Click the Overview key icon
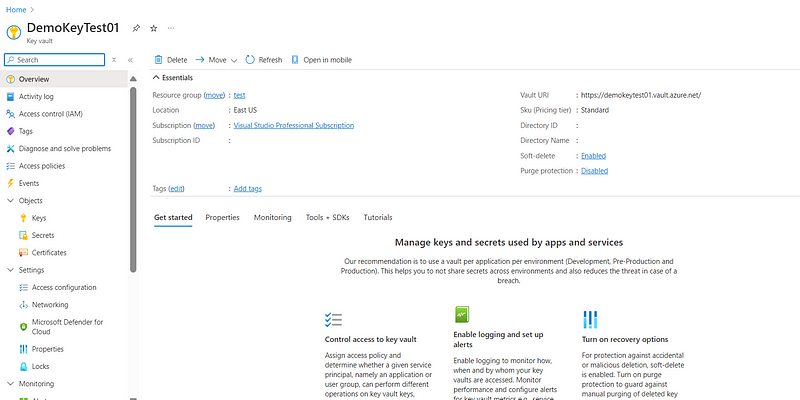Viewport: 800px width, 400px height. coord(10,79)
